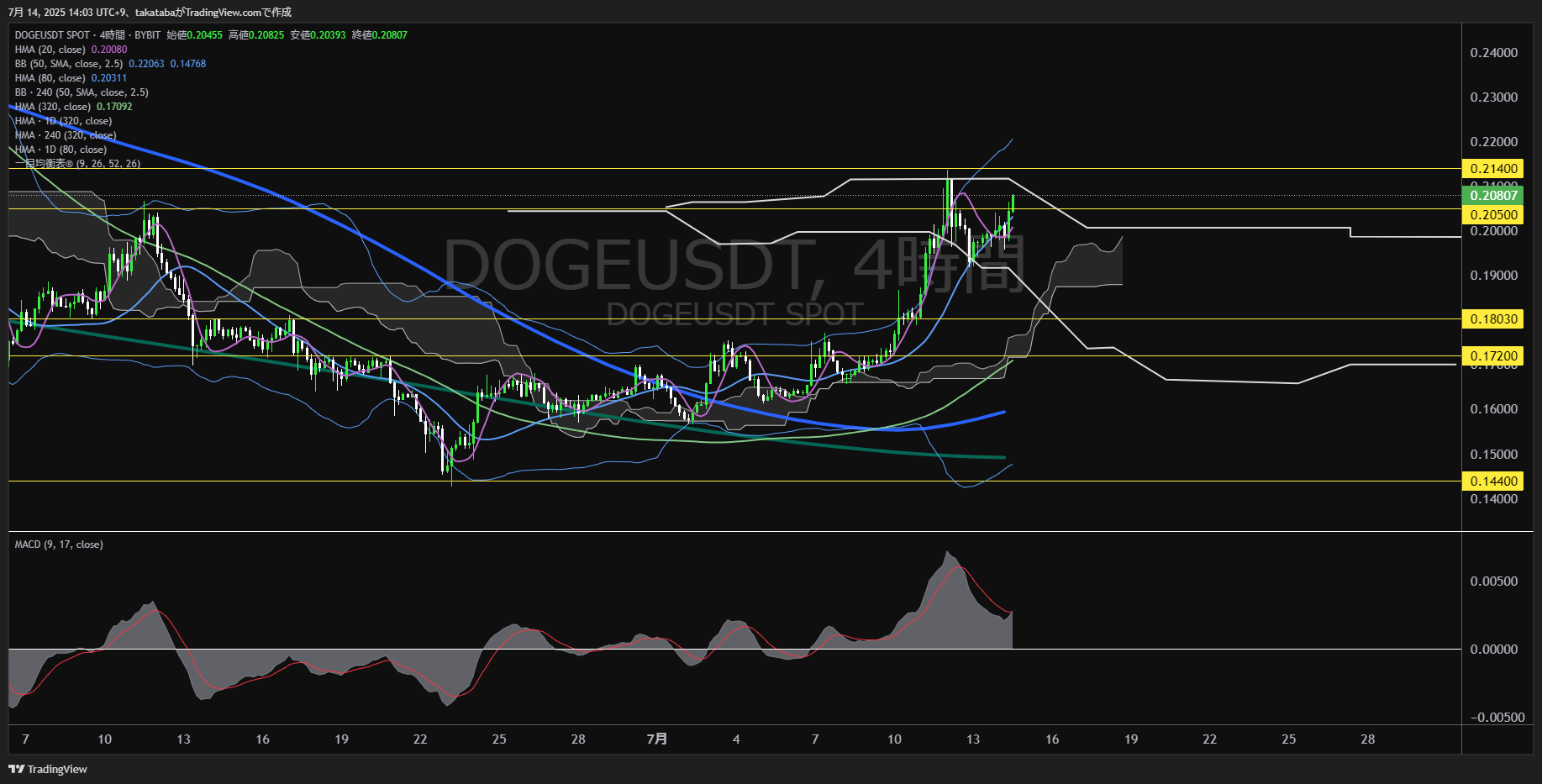Click the 0.24000 price axis tick
This screenshot has width=1542, height=784.
click(1494, 53)
